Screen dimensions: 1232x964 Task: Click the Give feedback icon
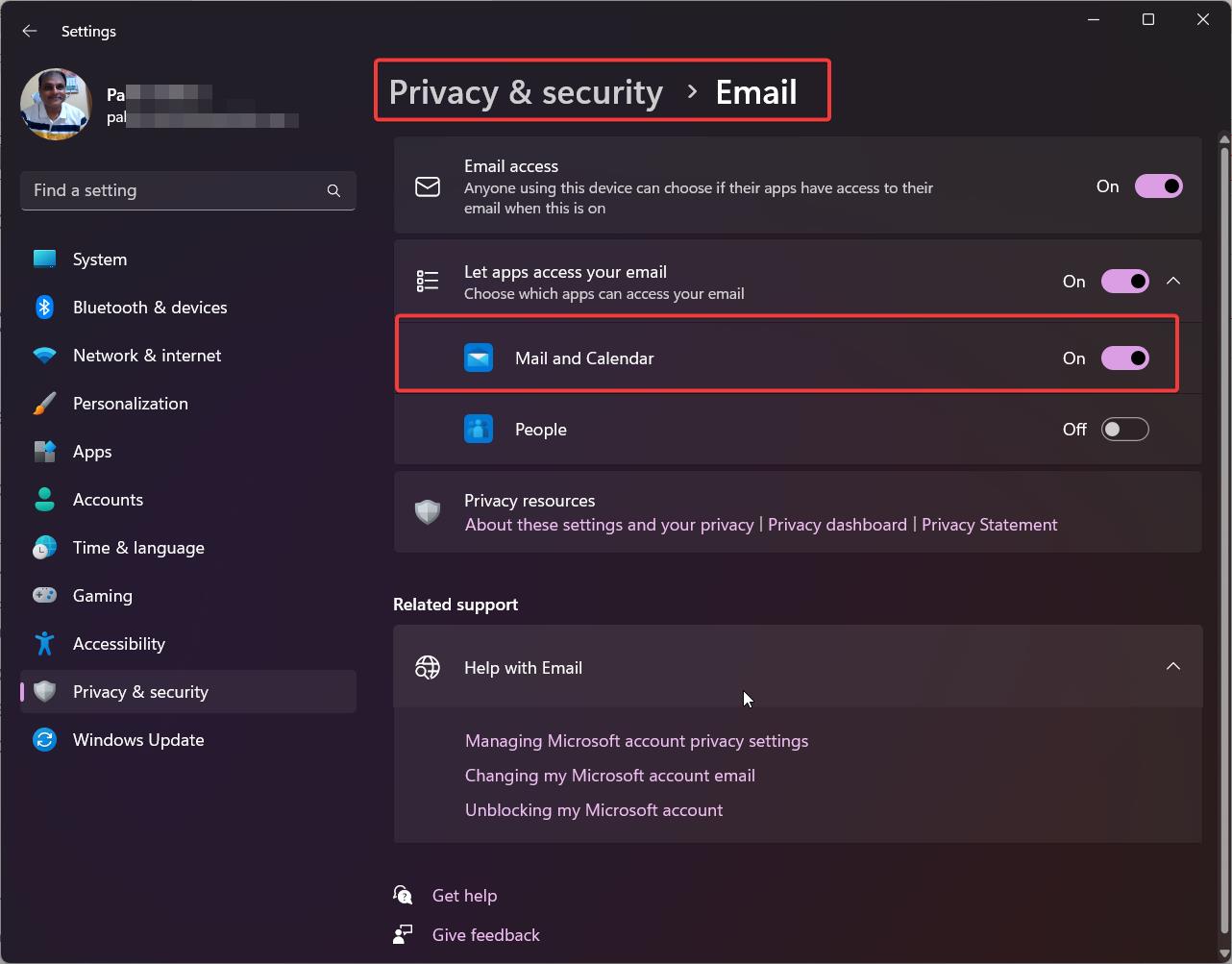[403, 935]
